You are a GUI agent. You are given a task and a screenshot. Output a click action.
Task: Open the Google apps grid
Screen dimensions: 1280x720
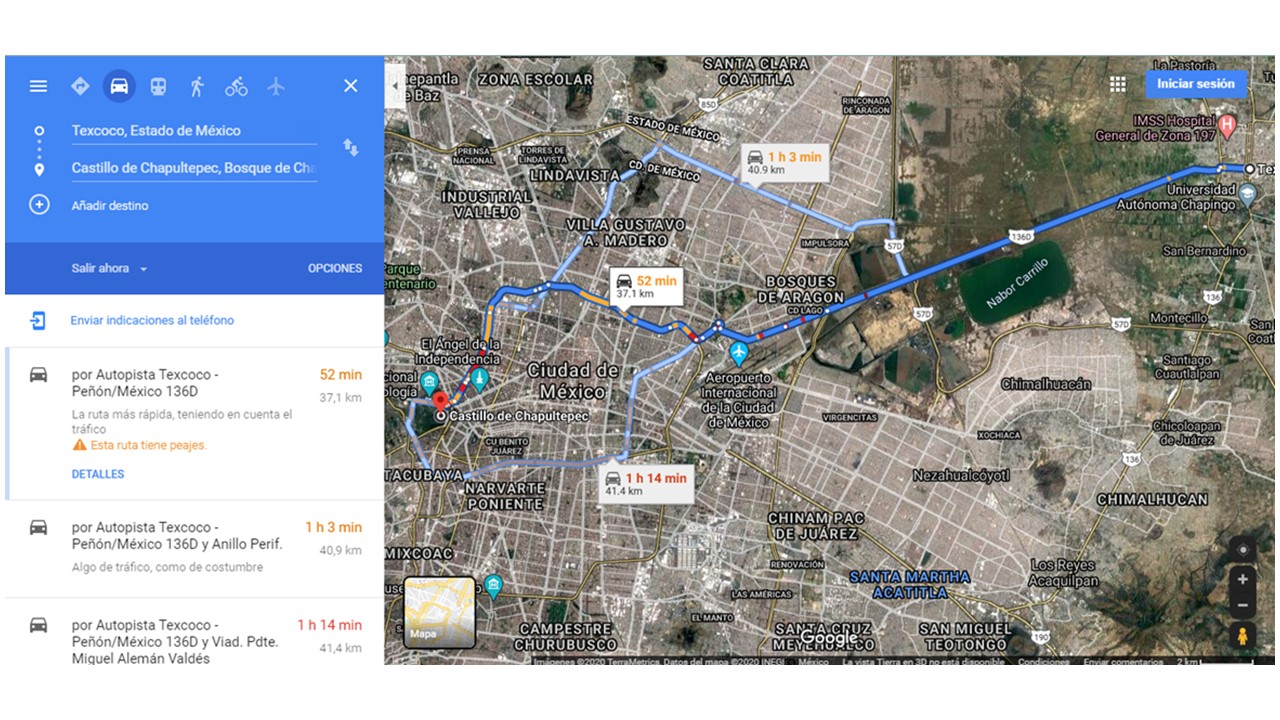tap(1118, 84)
